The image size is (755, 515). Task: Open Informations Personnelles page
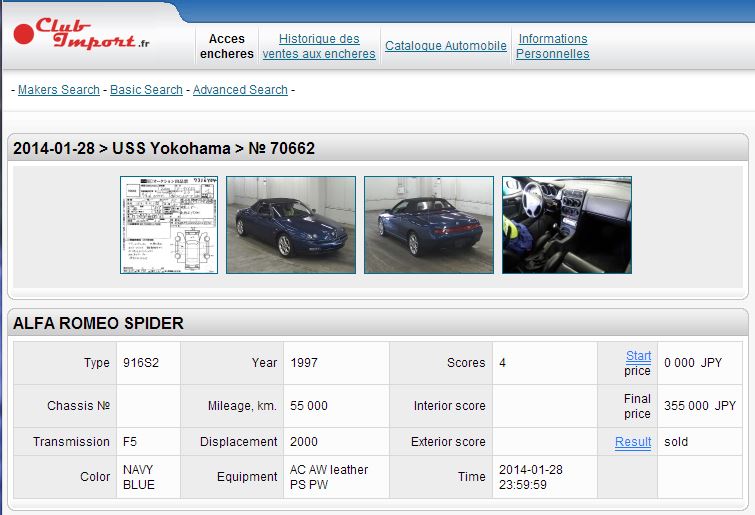click(x=553, y=46)
